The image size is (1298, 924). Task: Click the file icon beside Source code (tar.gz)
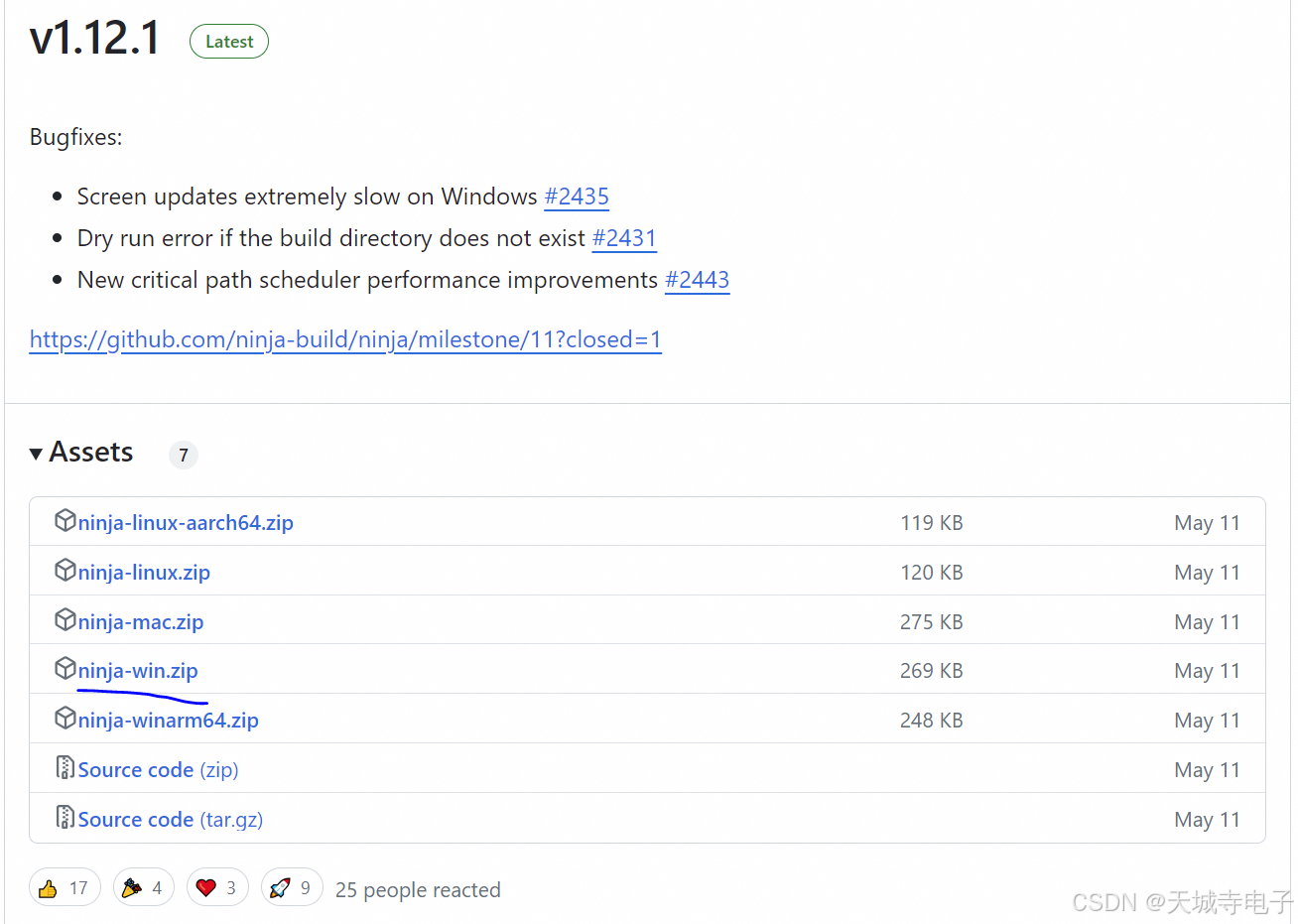pos(65,817)
